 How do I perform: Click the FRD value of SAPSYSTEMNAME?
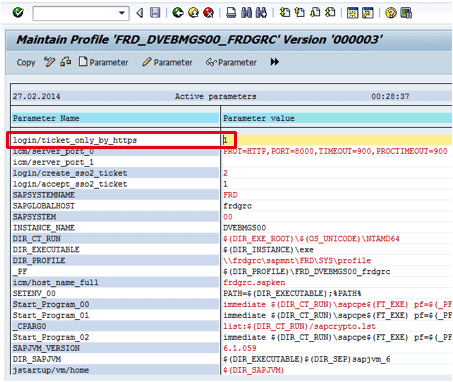[230, 195]
